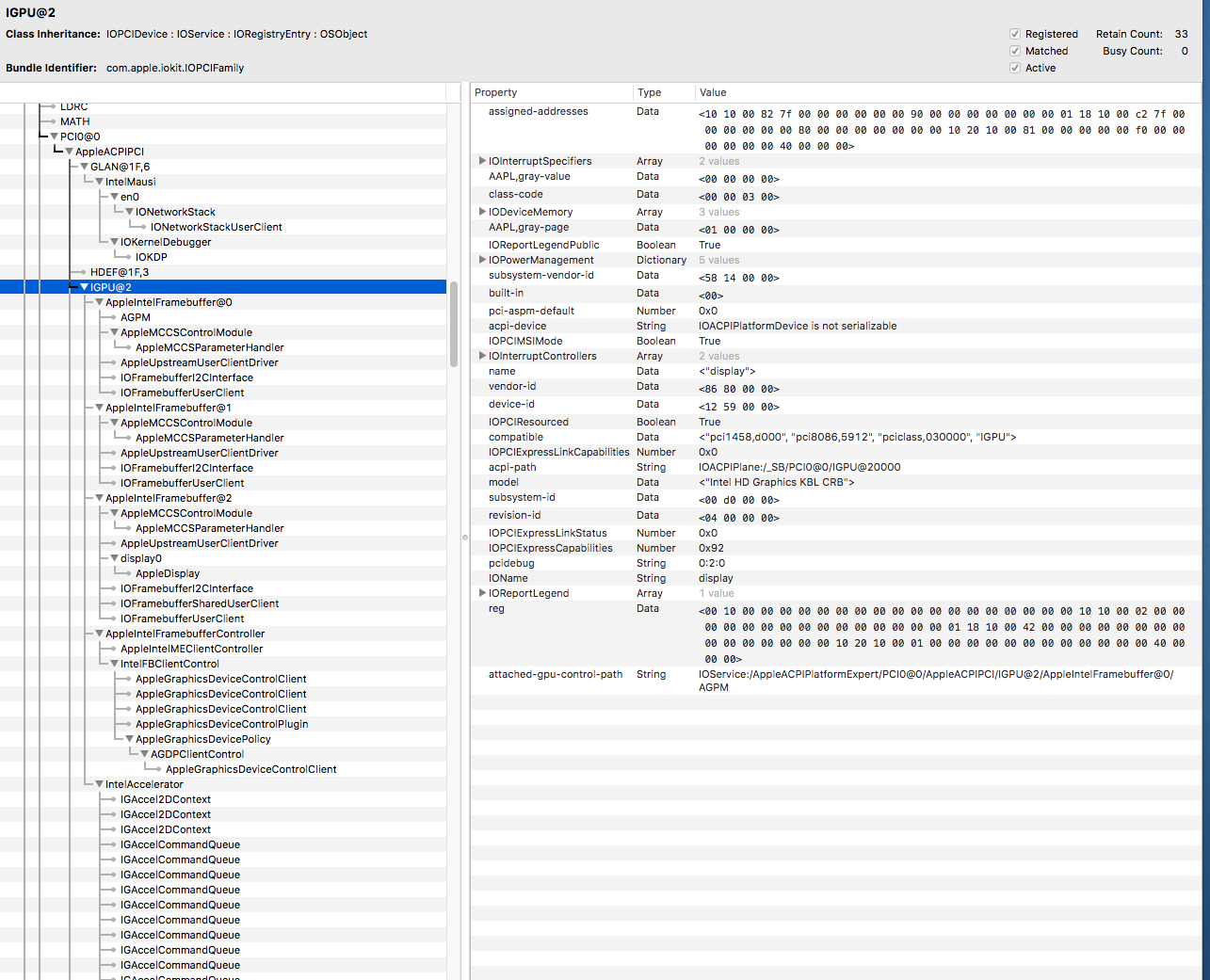The height and width of the screenshot is (980, 1210).
Task: Expand the IOPowerManagement dictionary
Action: 482,260
